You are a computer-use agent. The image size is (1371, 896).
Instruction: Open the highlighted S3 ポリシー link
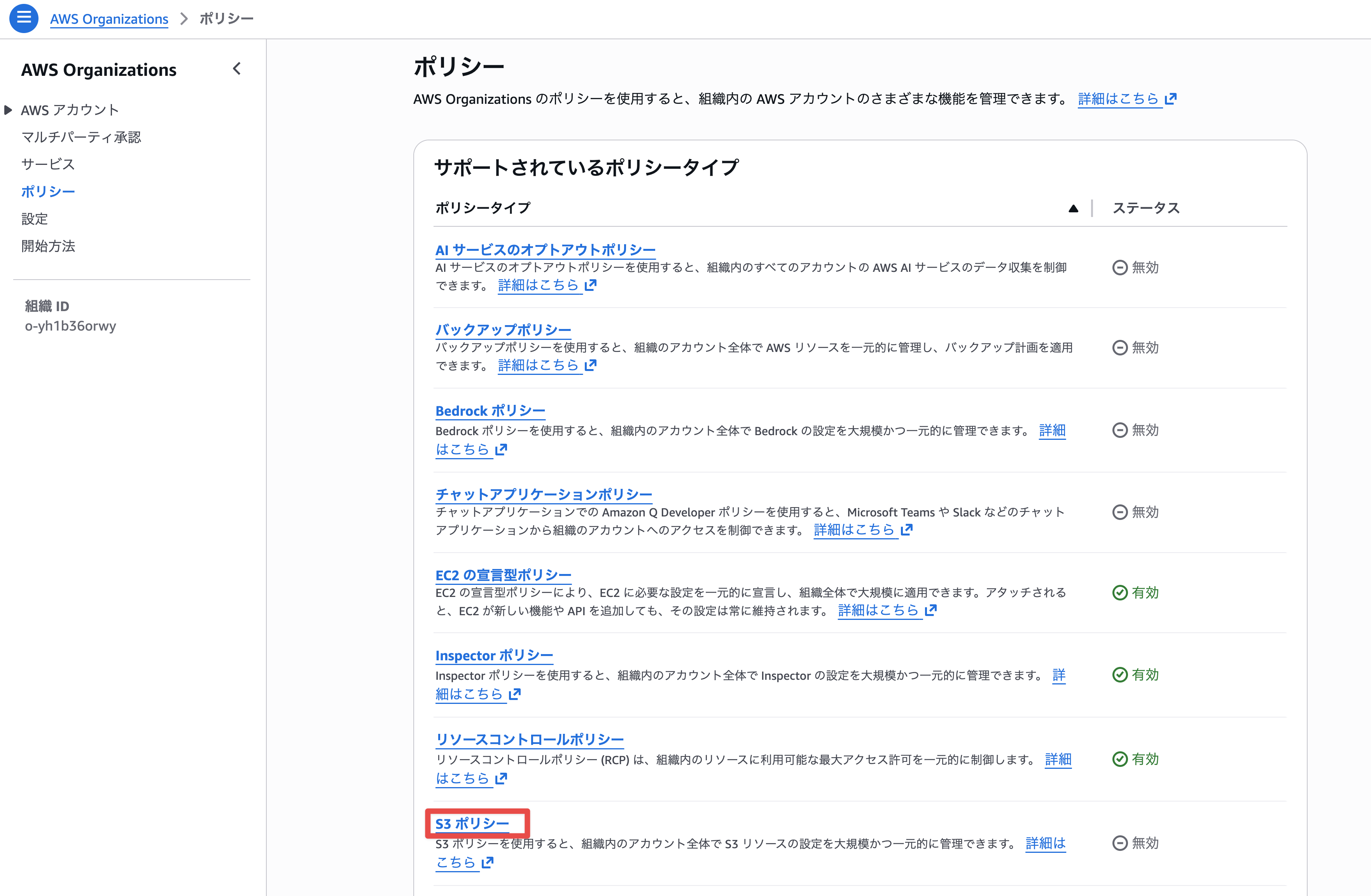472,823
